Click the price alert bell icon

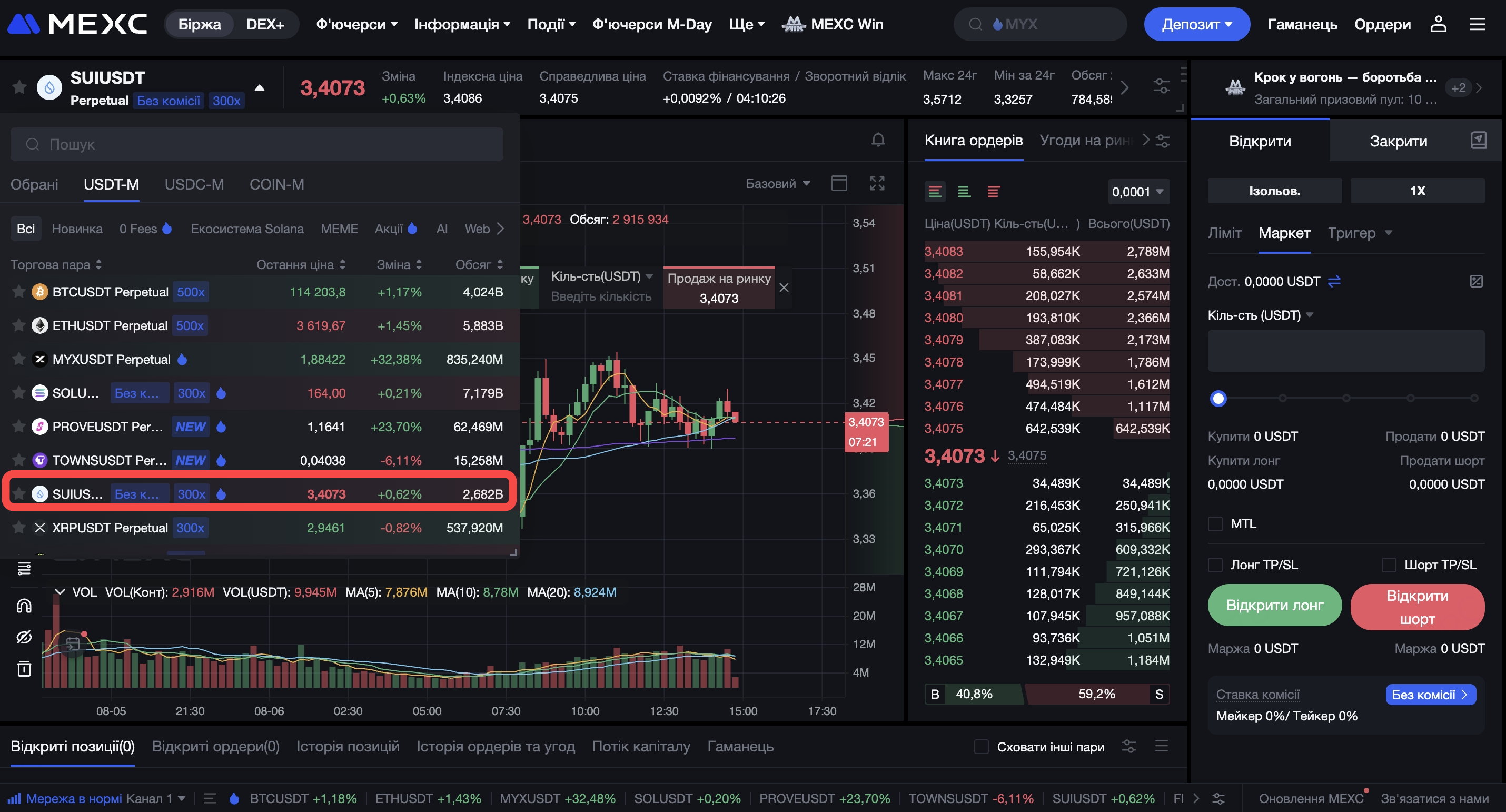coord(877,140)
